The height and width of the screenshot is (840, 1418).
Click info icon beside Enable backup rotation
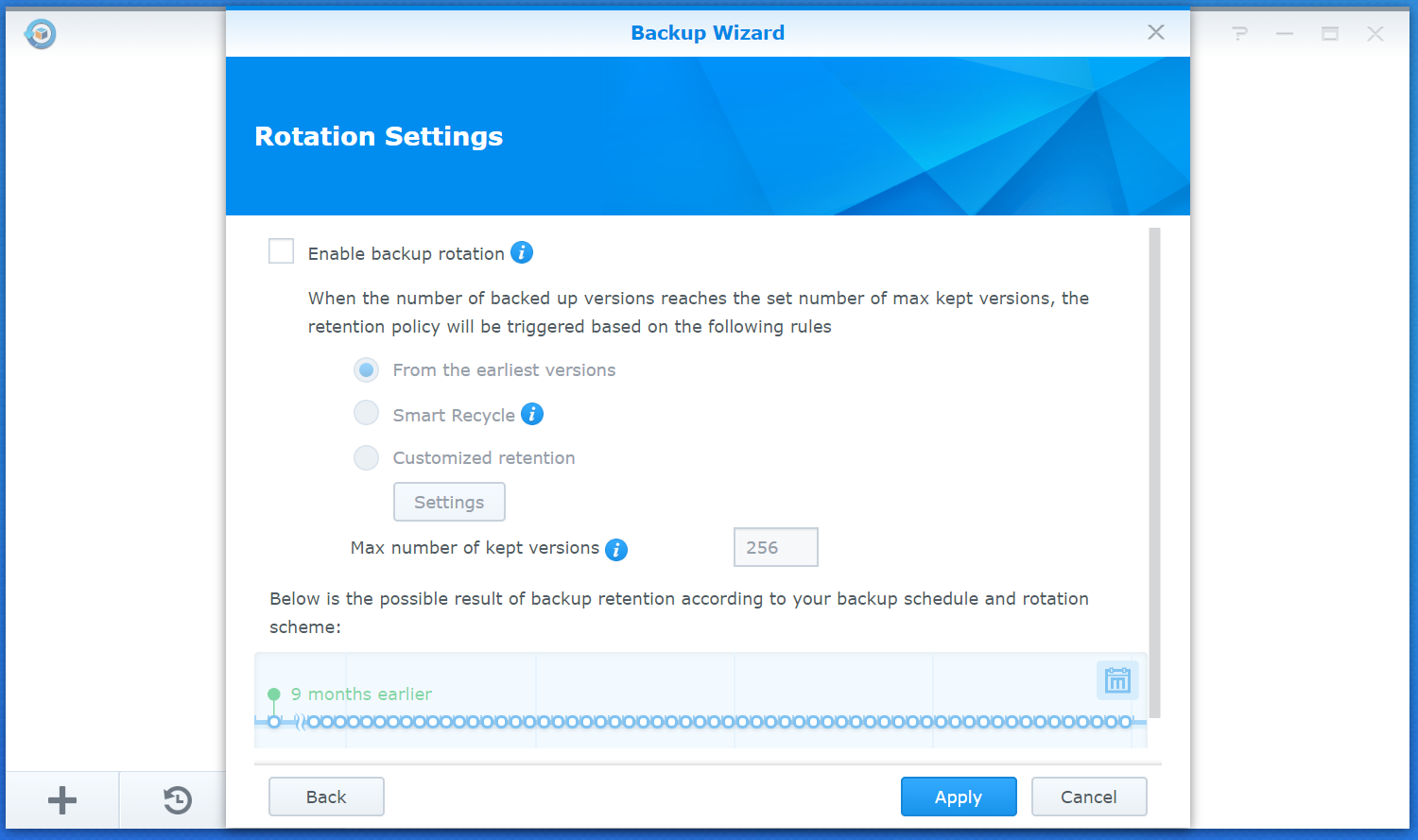tap(522, 252)
